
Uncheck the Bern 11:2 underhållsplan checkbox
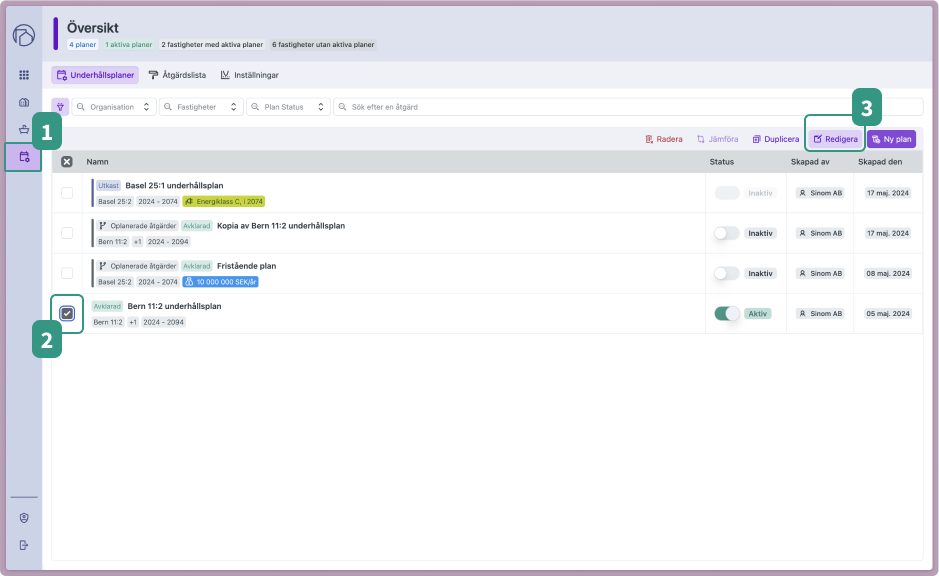[x=67, y=313]
